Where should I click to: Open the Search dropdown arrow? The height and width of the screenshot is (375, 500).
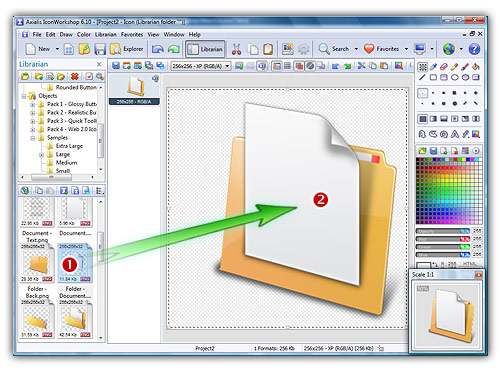[356, 49]
